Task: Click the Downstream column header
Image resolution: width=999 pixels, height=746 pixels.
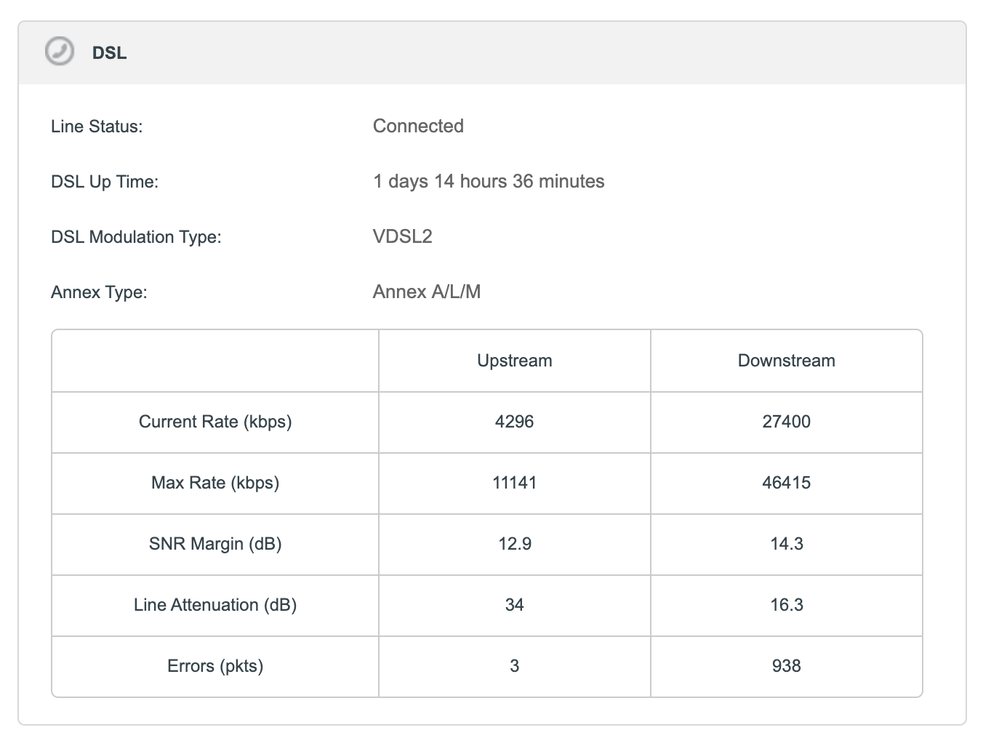Action: 786,360
